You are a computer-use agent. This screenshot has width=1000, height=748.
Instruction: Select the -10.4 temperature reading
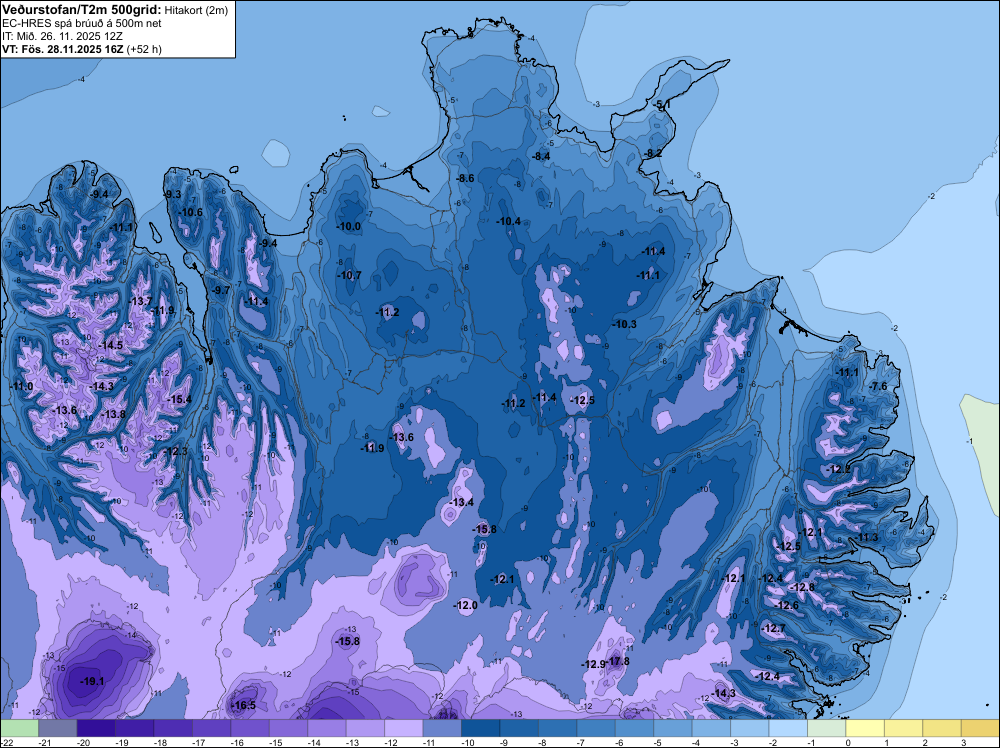508,221
